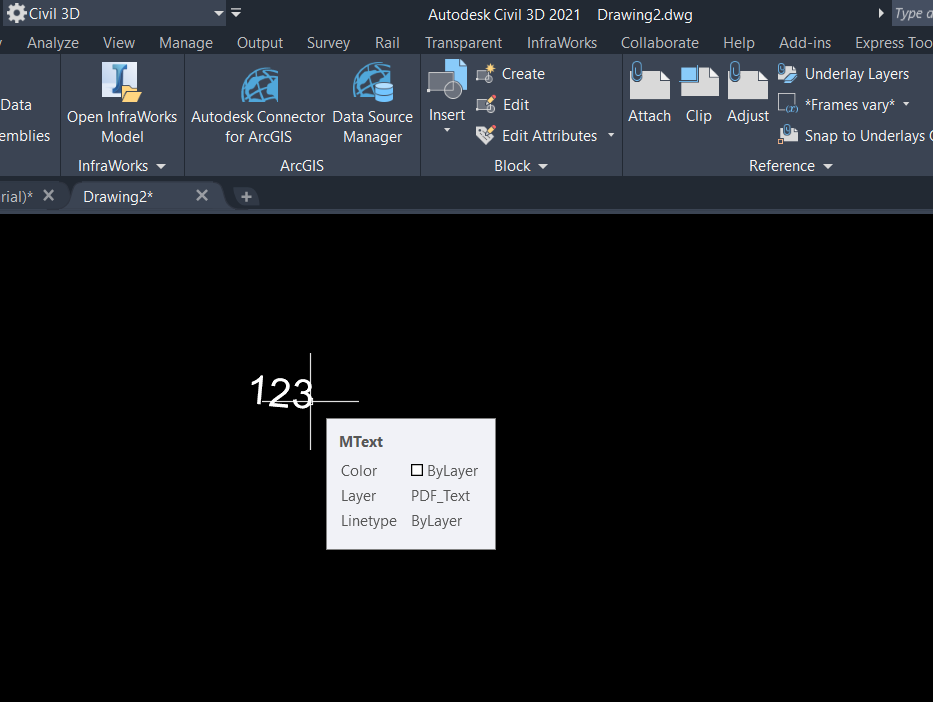Click the Open InfraWorks Model icon
The image size is (933, 702).
pos(122,82)
